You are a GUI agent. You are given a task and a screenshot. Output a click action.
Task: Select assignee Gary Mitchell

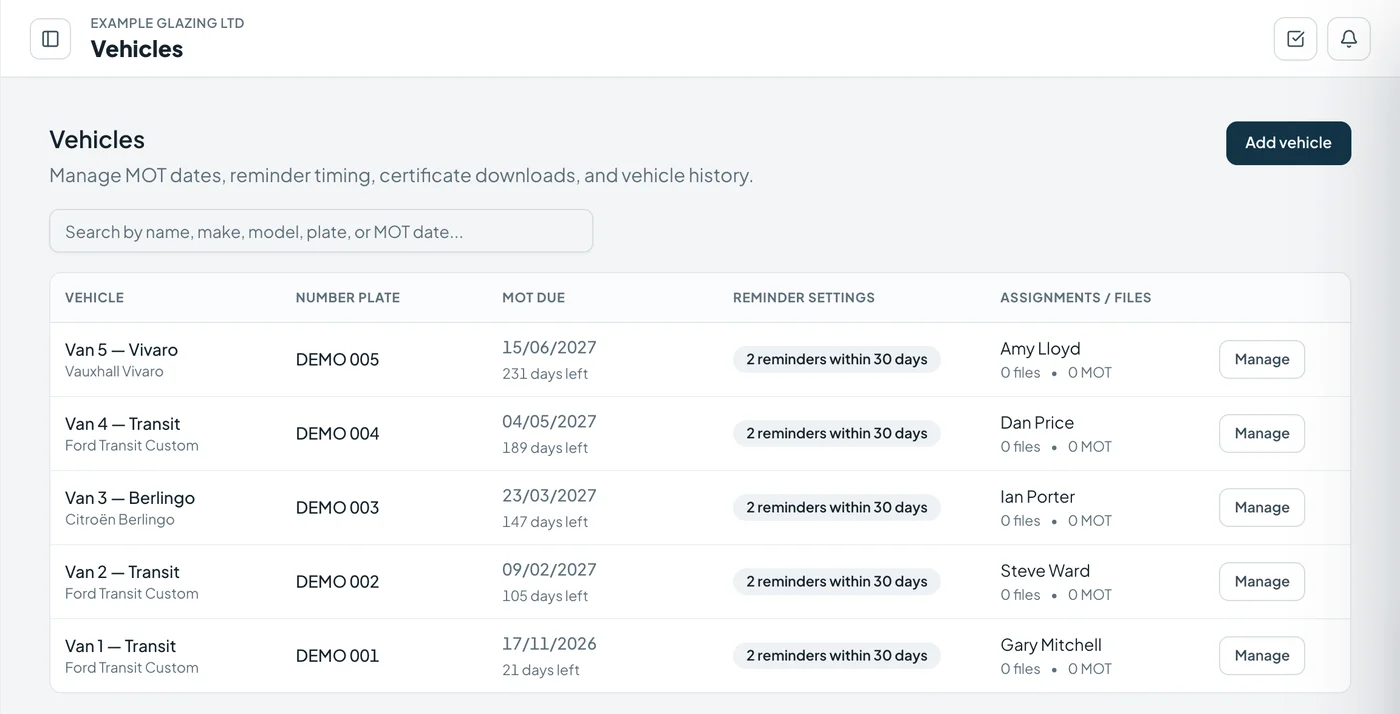pos(1051,645)
